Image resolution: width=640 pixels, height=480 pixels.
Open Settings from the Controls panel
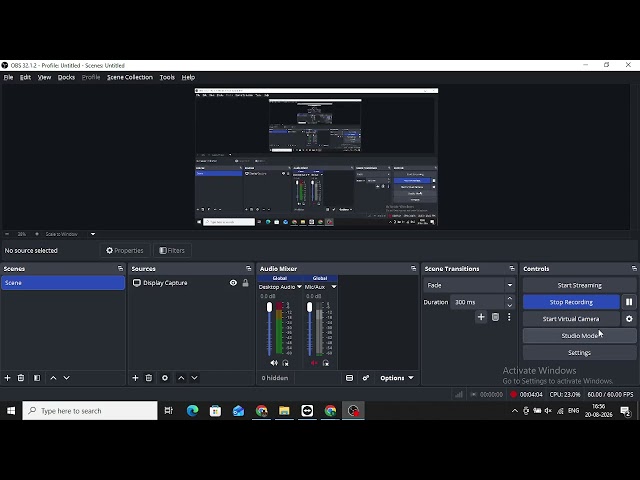click(579, 353)
